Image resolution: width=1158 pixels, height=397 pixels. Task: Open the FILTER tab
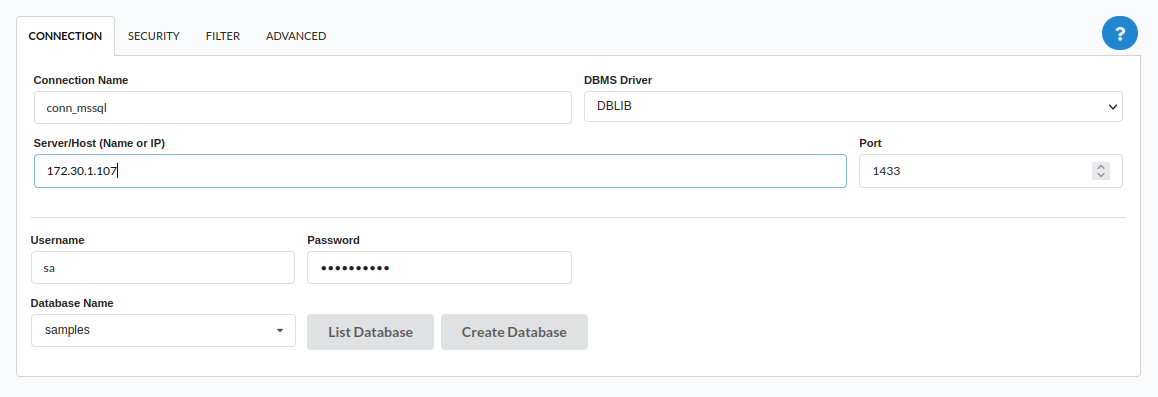[x=223, y=36]
